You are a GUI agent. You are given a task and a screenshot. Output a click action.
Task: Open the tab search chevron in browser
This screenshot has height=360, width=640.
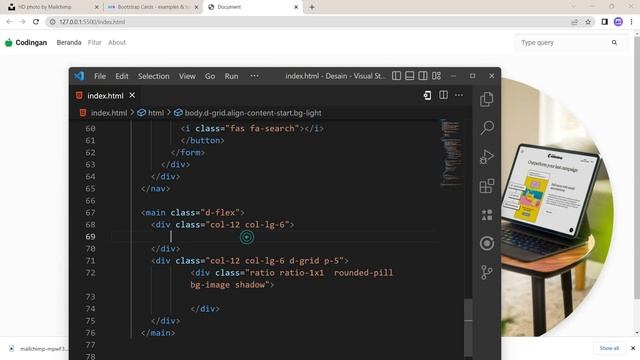click(x=573, y=7)
